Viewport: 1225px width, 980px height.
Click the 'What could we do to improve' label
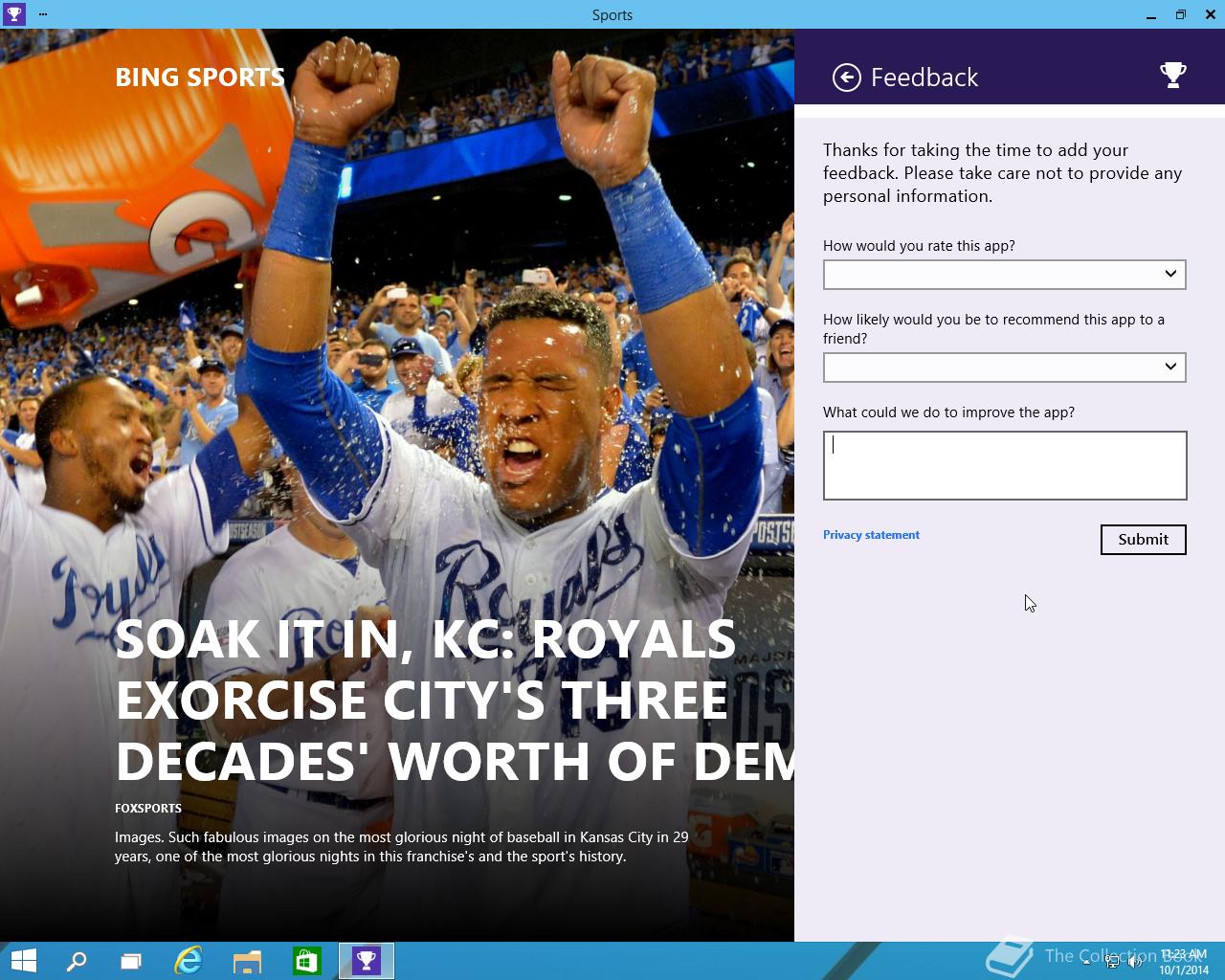[x=948, y=412]
